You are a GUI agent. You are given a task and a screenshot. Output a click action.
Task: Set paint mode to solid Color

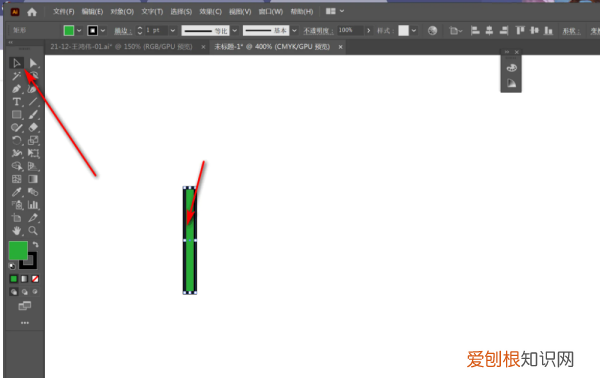pos(14,279)
